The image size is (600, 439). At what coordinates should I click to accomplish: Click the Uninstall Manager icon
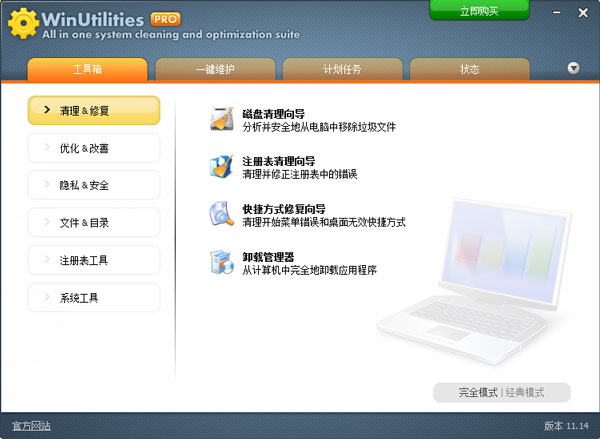221,261
